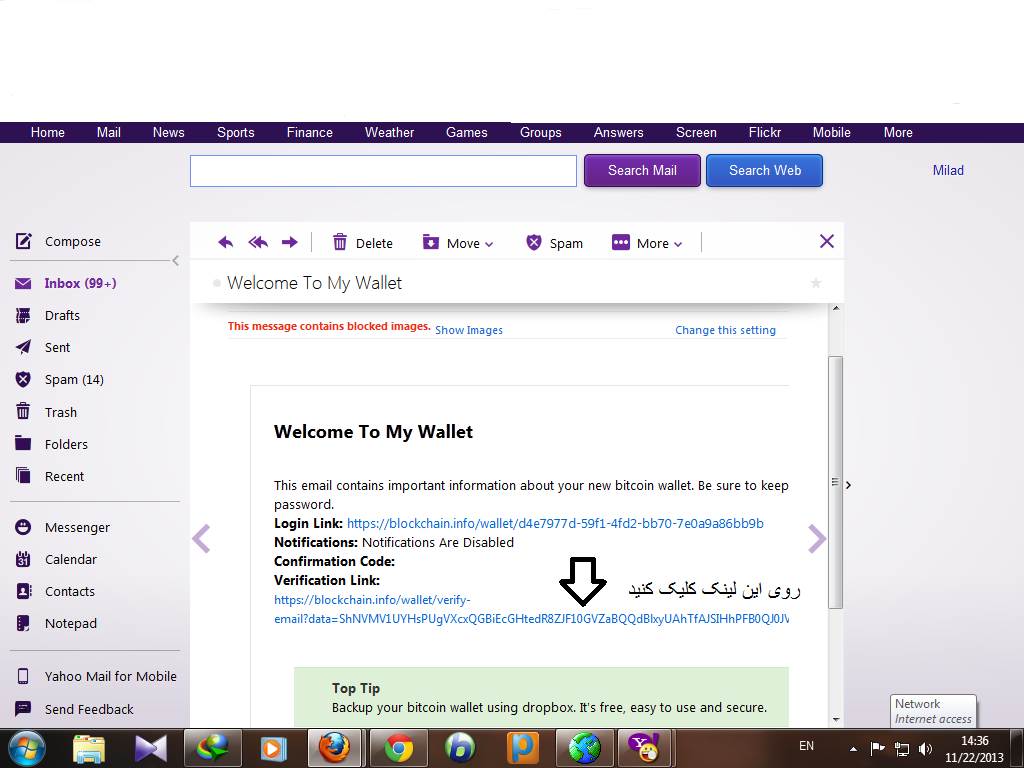Collapse the left sidebar with chevron
Screen dimensions: 1024x768
[x=175, y=261]
